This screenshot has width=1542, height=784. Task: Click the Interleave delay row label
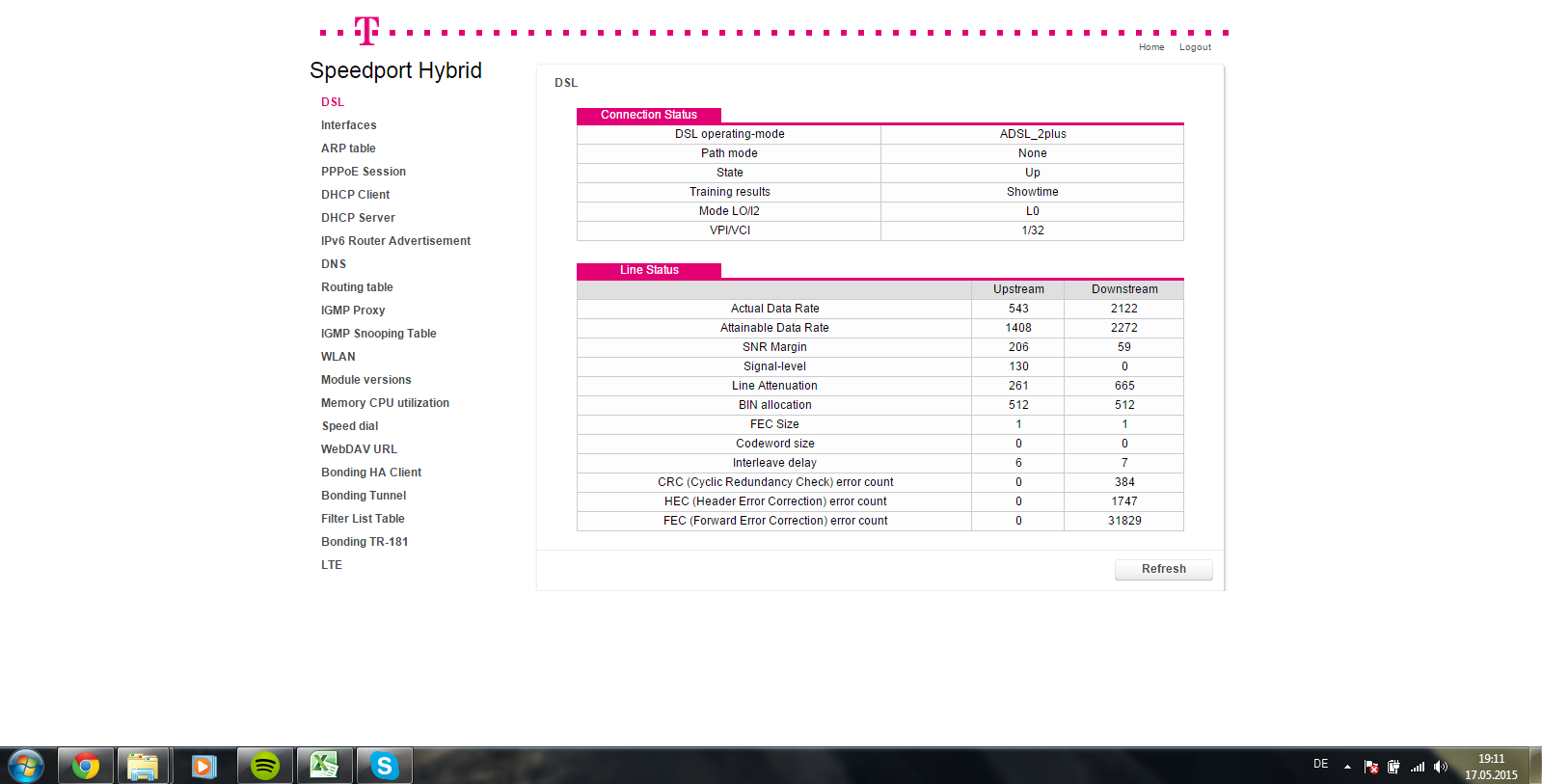coord(774,463)
